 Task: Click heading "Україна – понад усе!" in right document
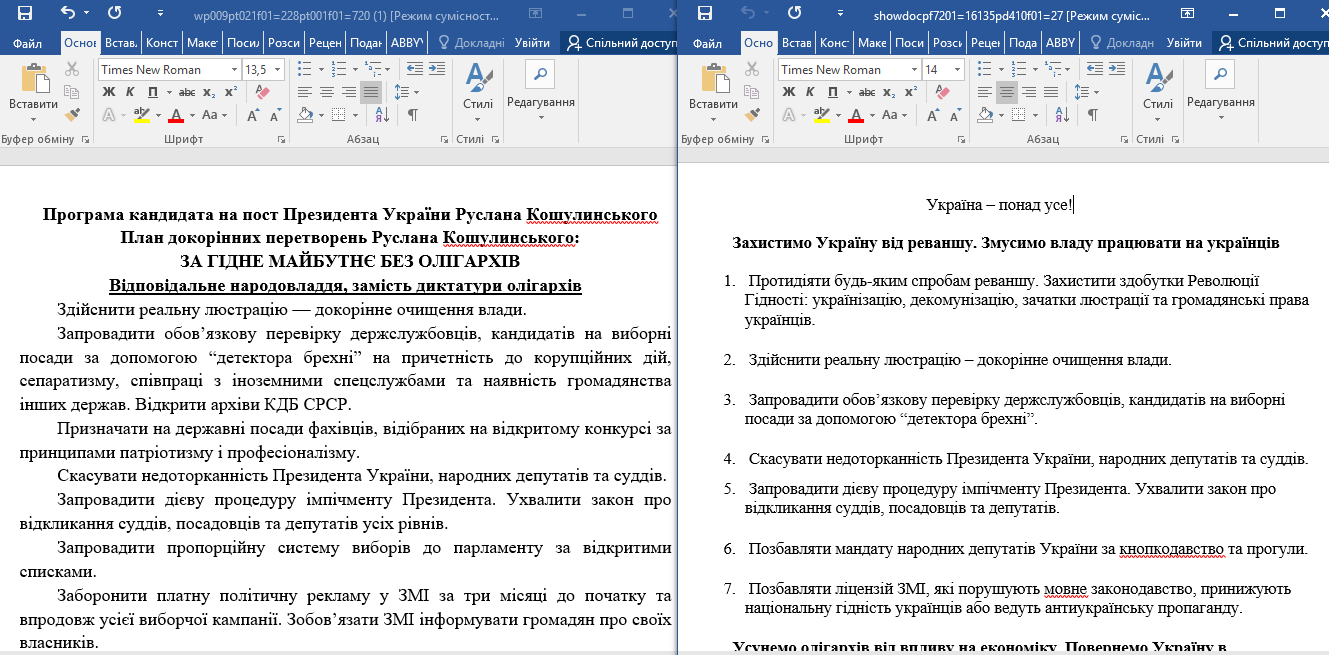click(999, 206)
